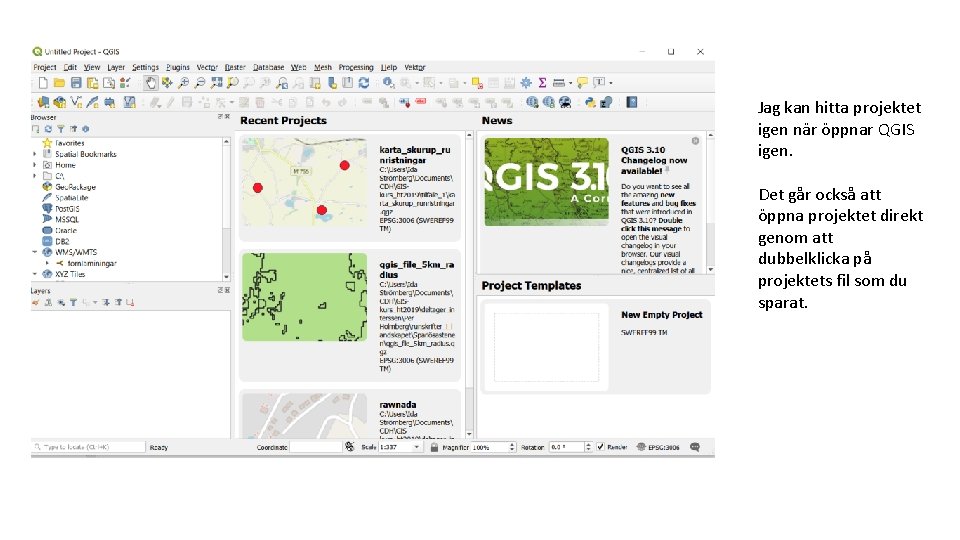The height and width of the screenshot is (540, 960).
Task: Expand the Home tree node
Action: 35,165
